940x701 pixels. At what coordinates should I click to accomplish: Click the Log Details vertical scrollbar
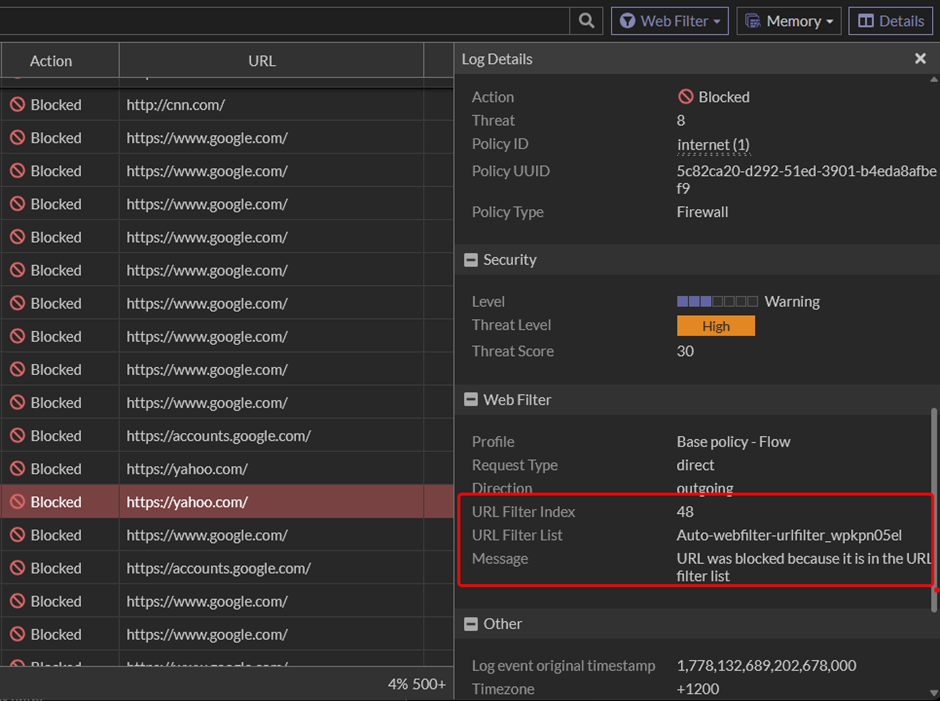(x=934, y=510)
